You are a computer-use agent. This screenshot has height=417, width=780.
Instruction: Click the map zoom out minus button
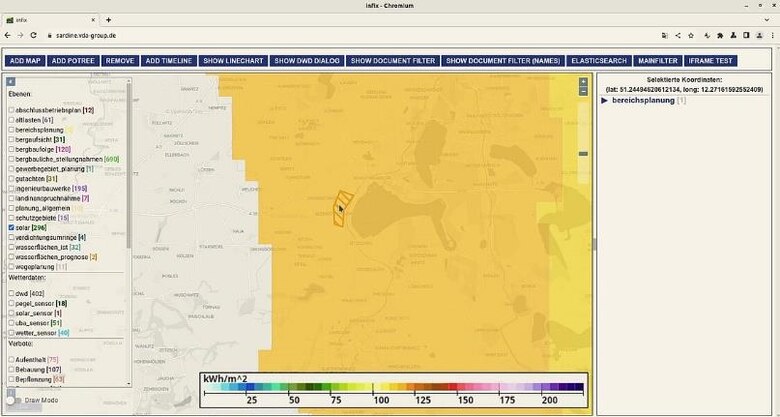pos(583,91)
